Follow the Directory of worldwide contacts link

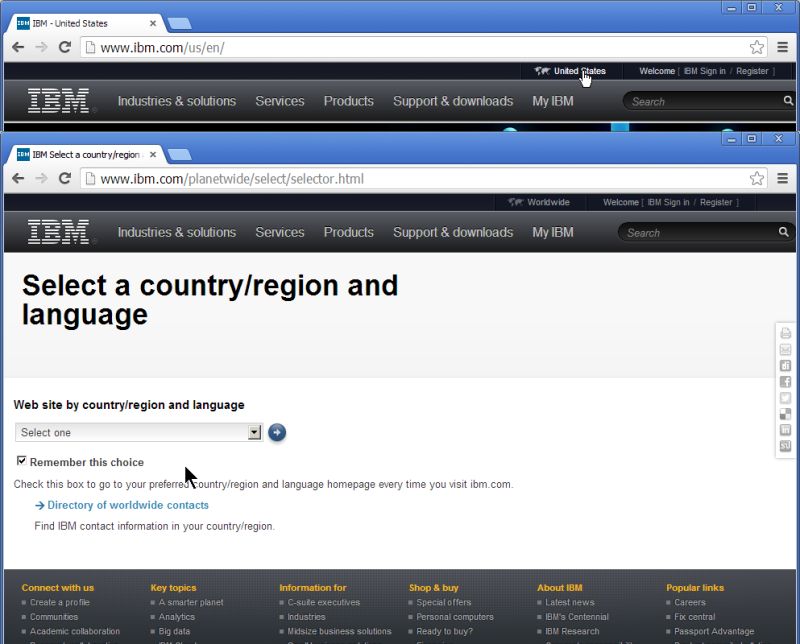click(124, 505)
